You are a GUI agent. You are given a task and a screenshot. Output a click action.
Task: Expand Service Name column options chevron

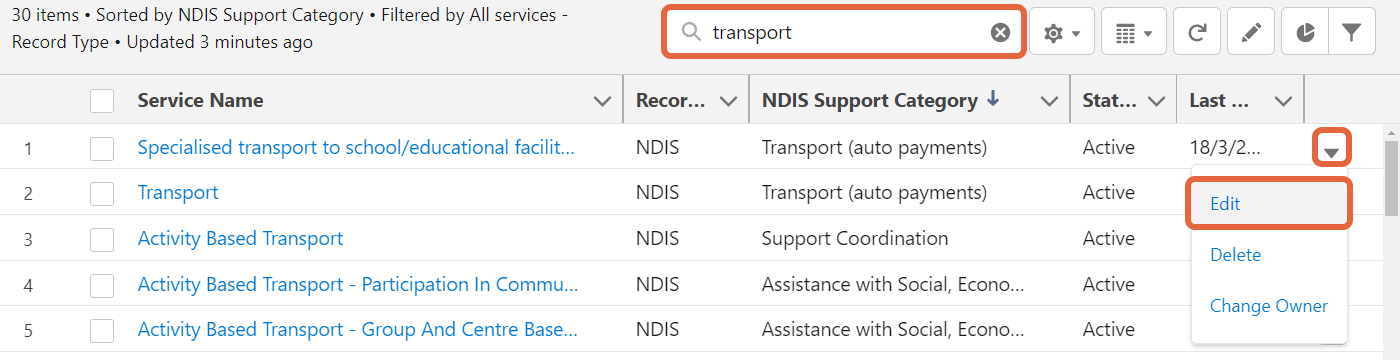pos(602,101)
